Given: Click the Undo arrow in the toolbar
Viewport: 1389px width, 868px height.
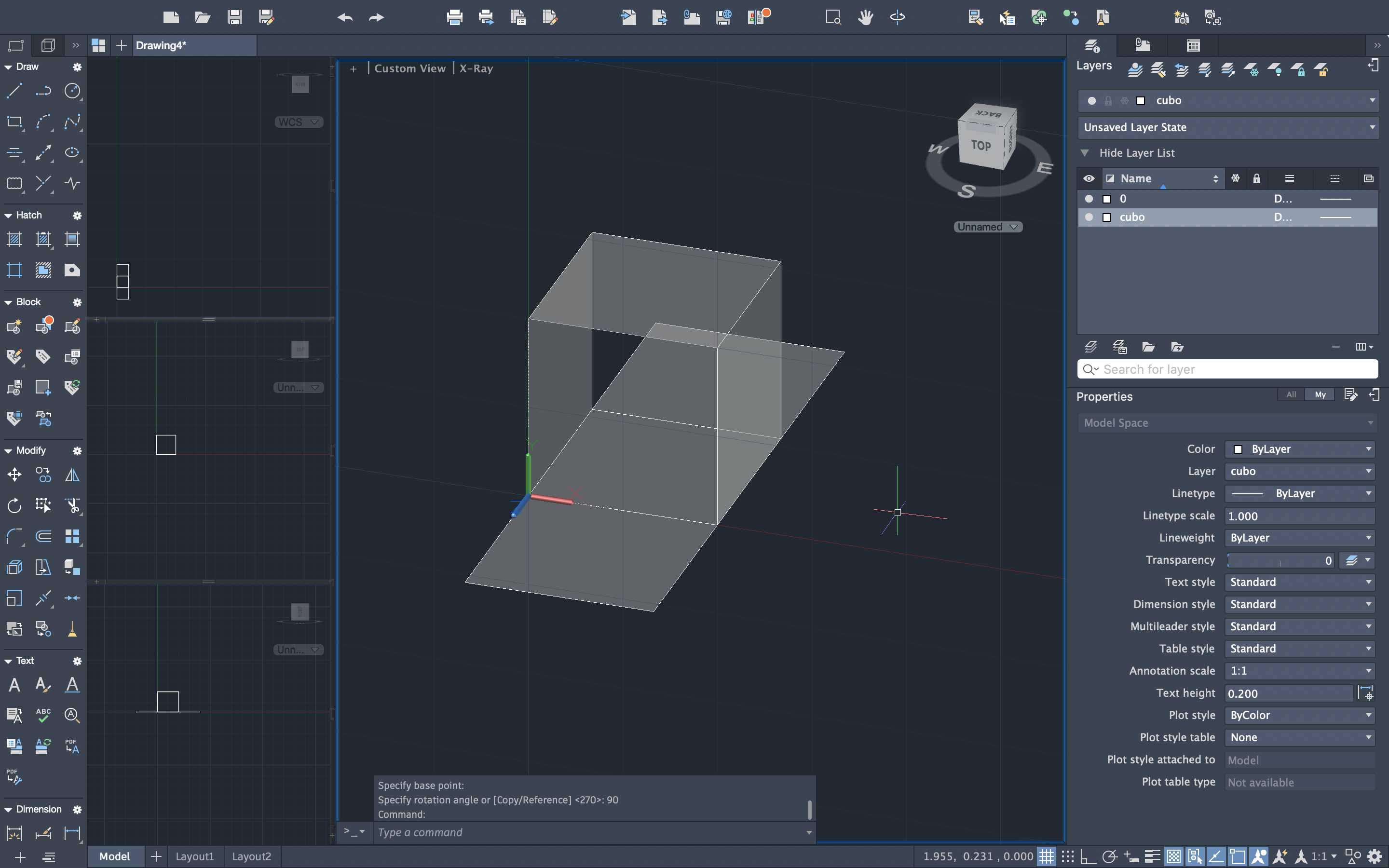Looking at the screenshot, I should (345, 17).
